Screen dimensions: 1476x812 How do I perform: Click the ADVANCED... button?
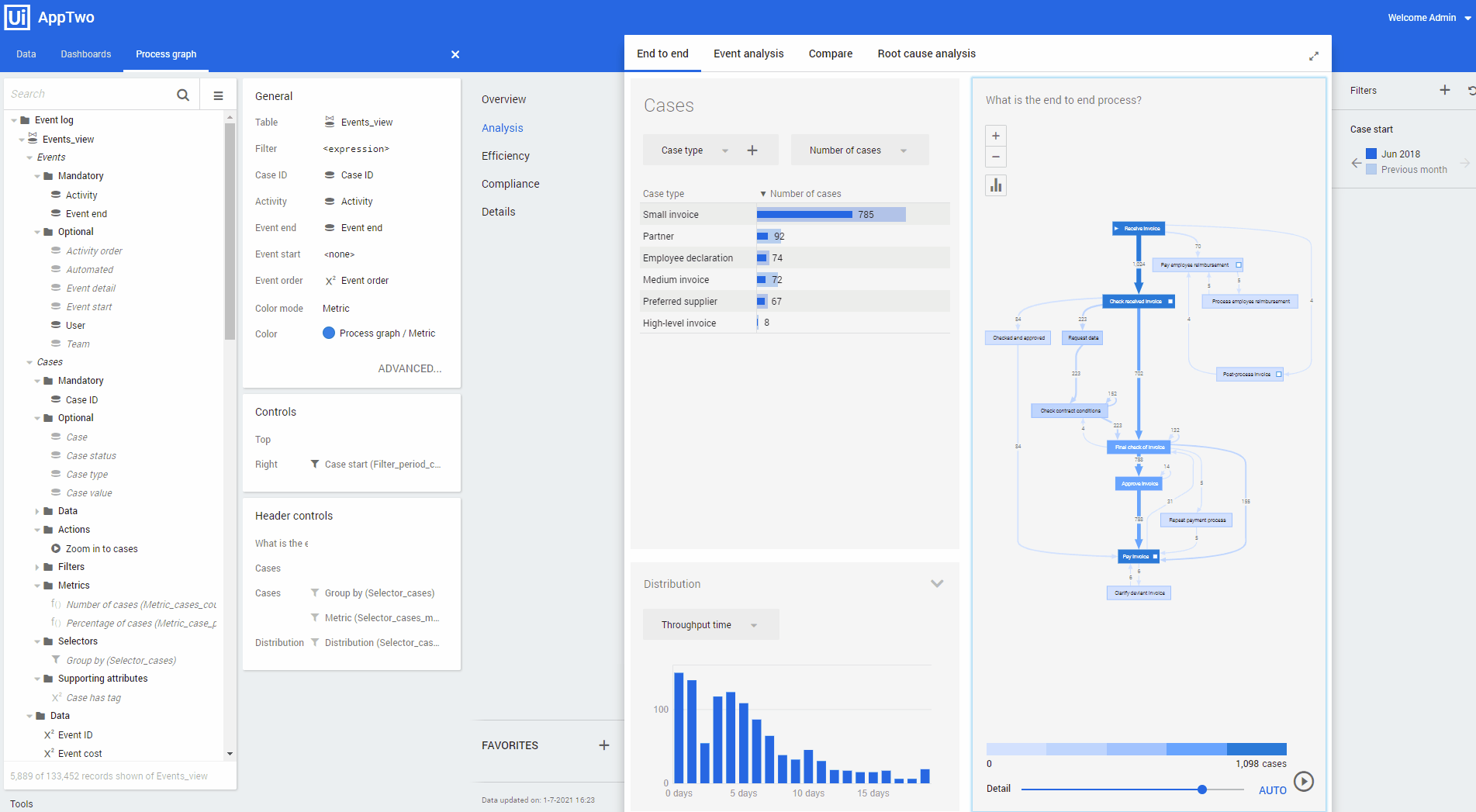(410, 368)
